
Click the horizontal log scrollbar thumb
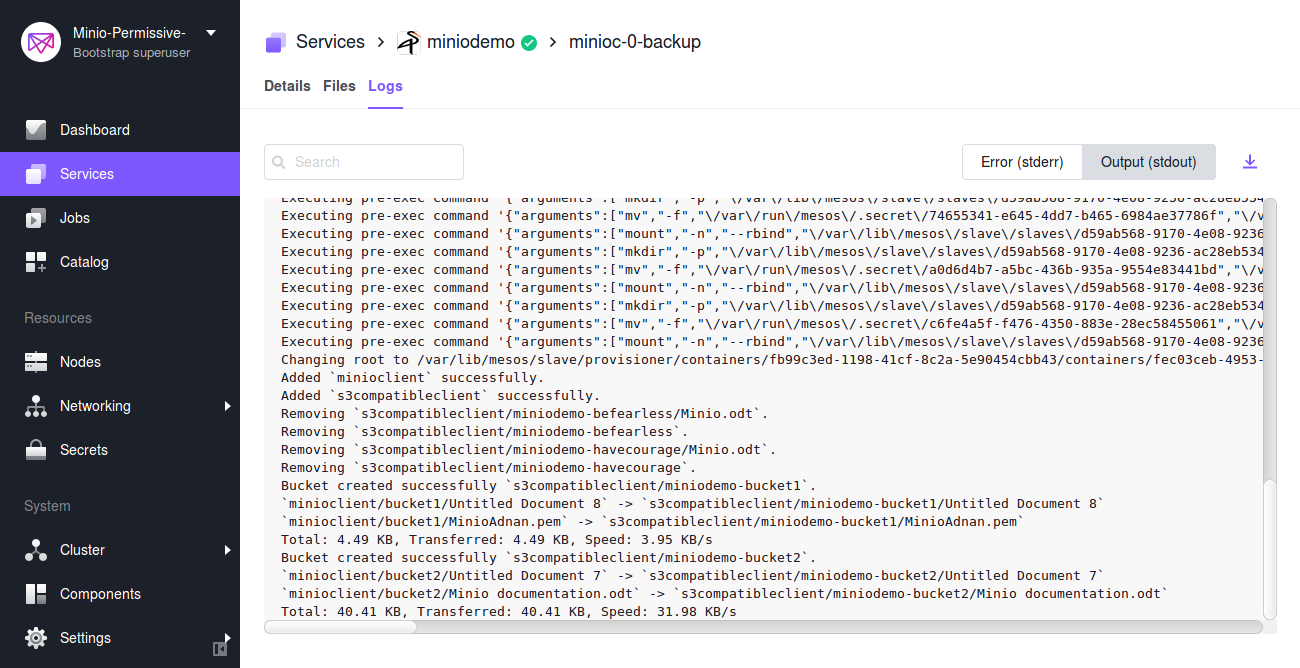(x=341, y=627)
